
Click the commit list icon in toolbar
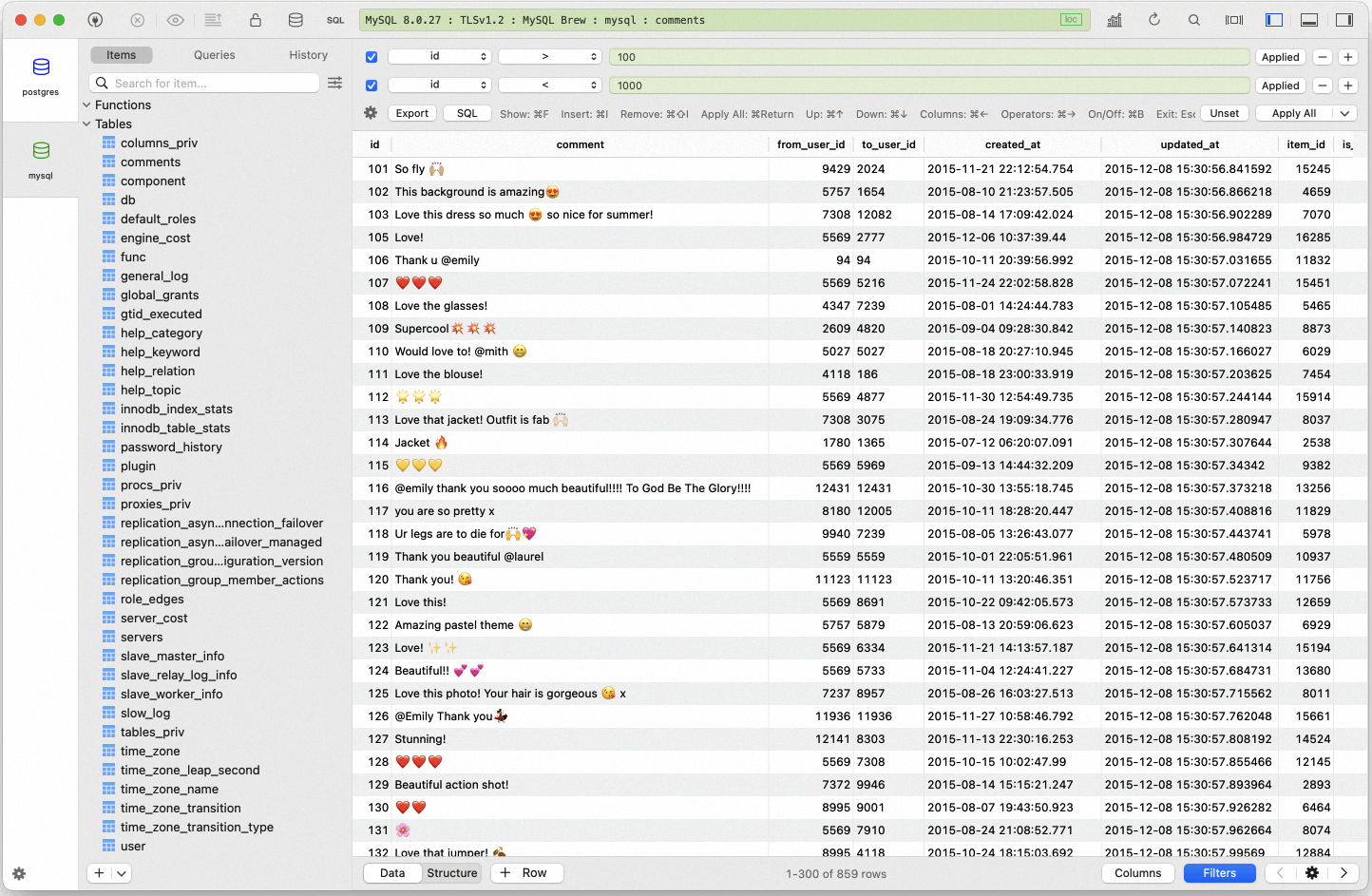(x=214, y=20)
